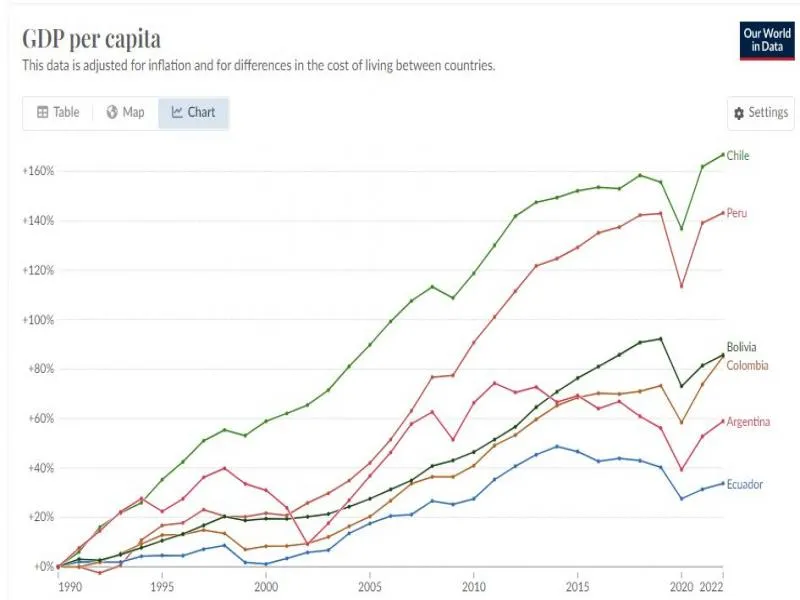Highlight the Bolivia series label

741,348
